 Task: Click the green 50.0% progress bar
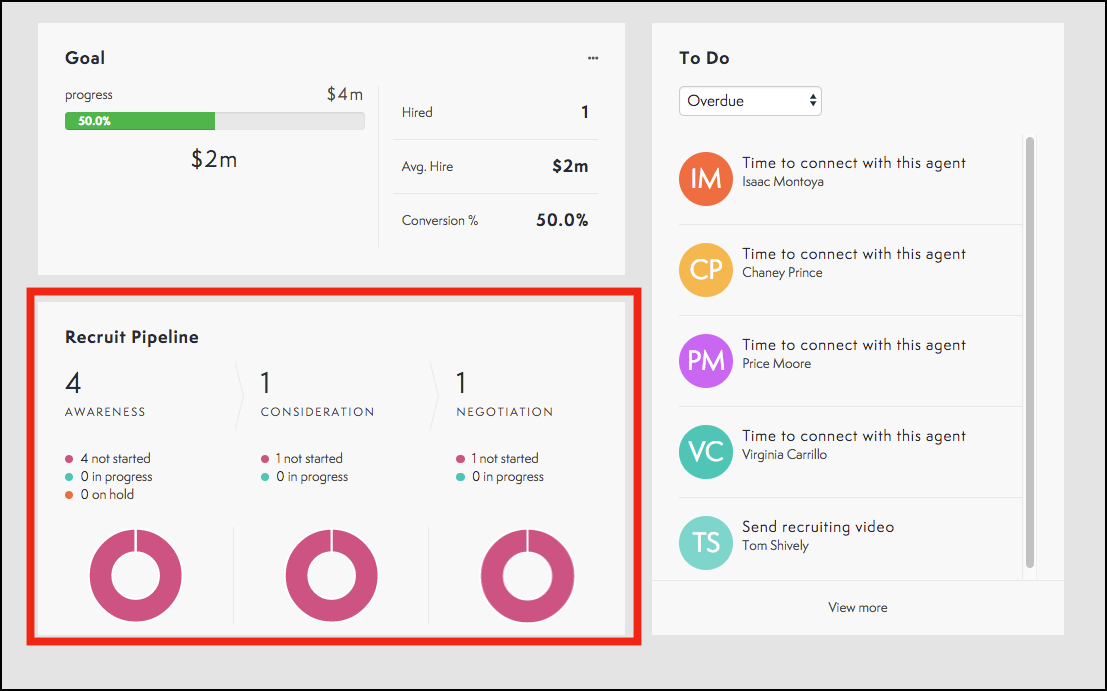(139, 121)
